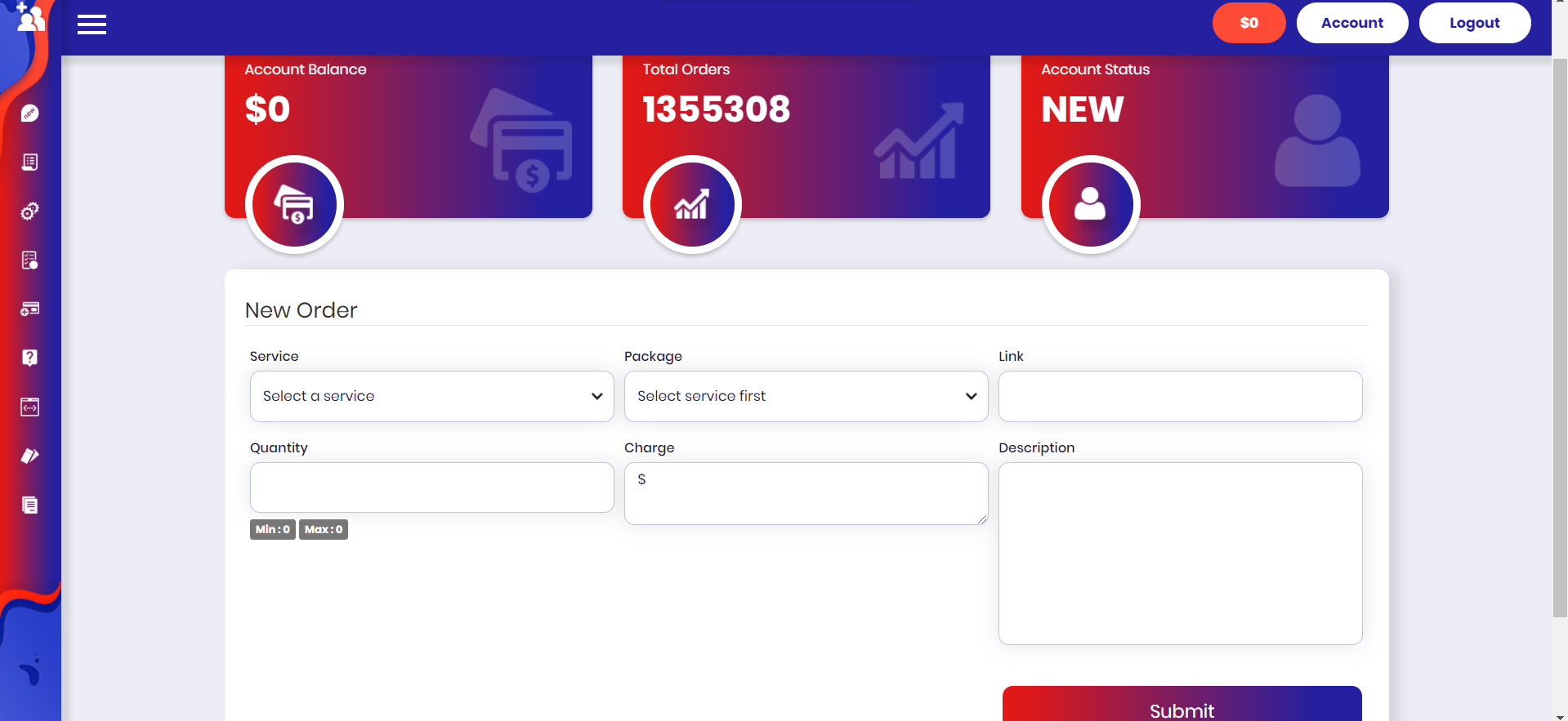Screen dimensions: 1568x721
Task: Click the page vertical scrollbar
Action: pos(1560,337)
